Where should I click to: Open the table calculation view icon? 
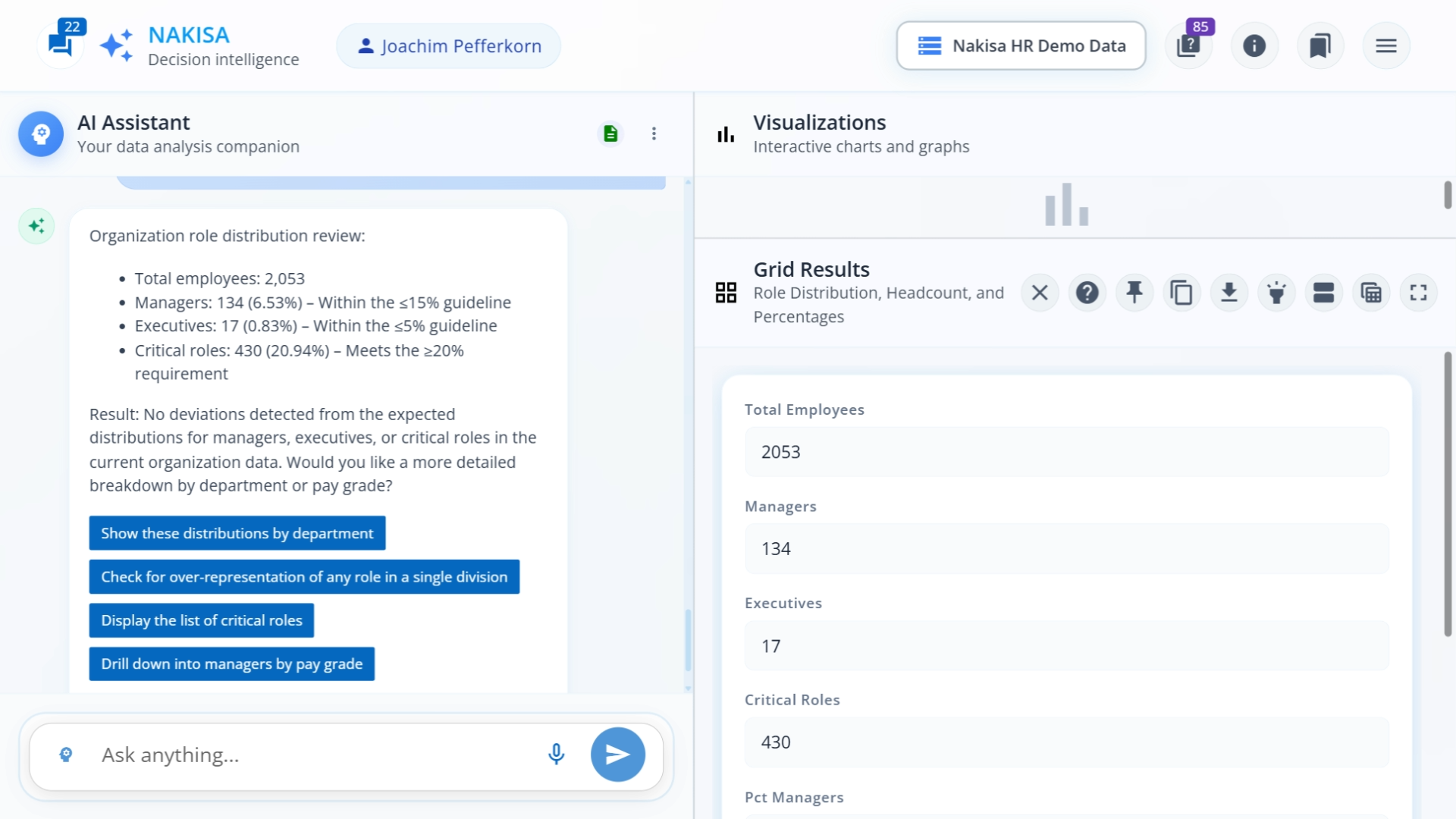(1371, 292)
